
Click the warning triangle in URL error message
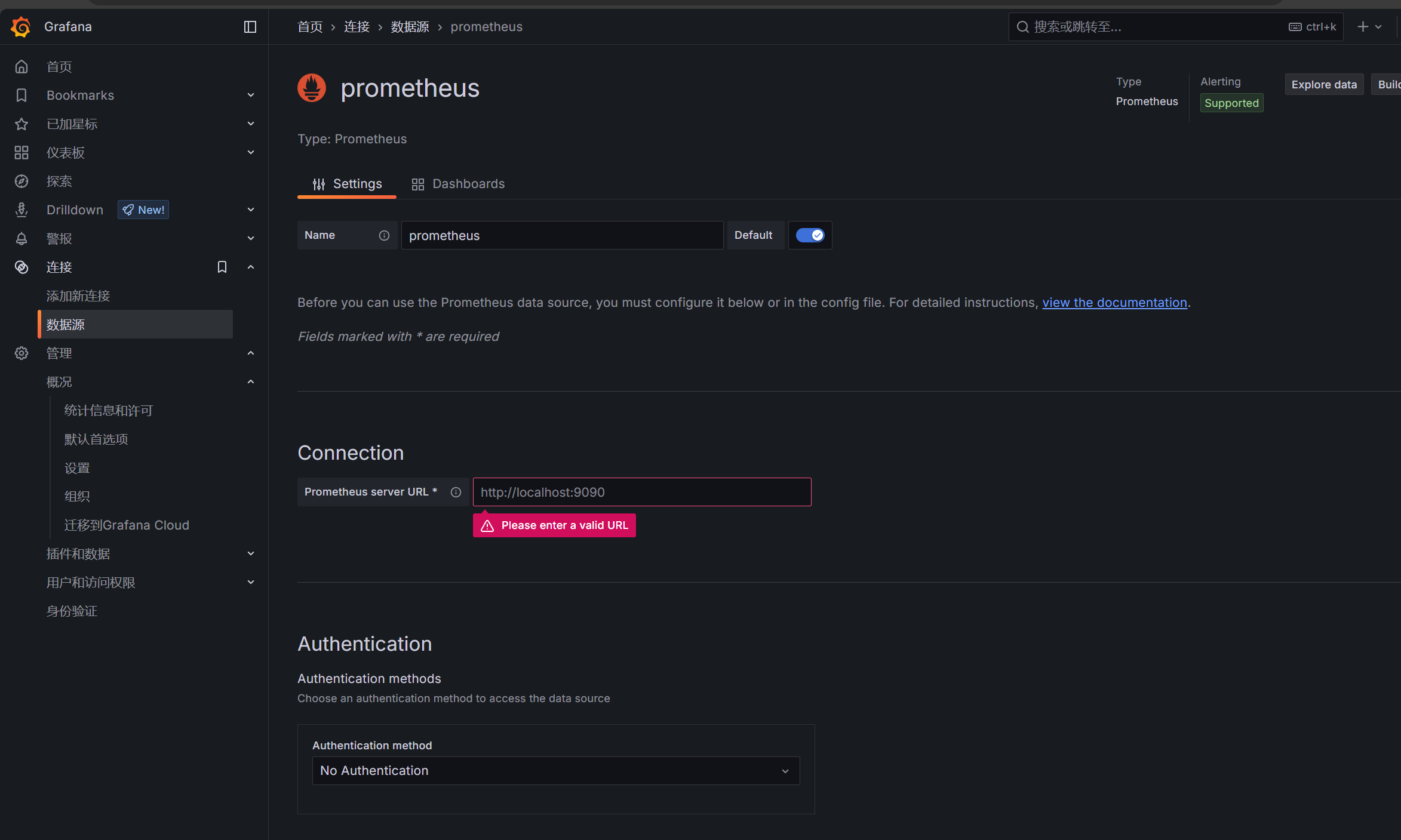[487, 525]
